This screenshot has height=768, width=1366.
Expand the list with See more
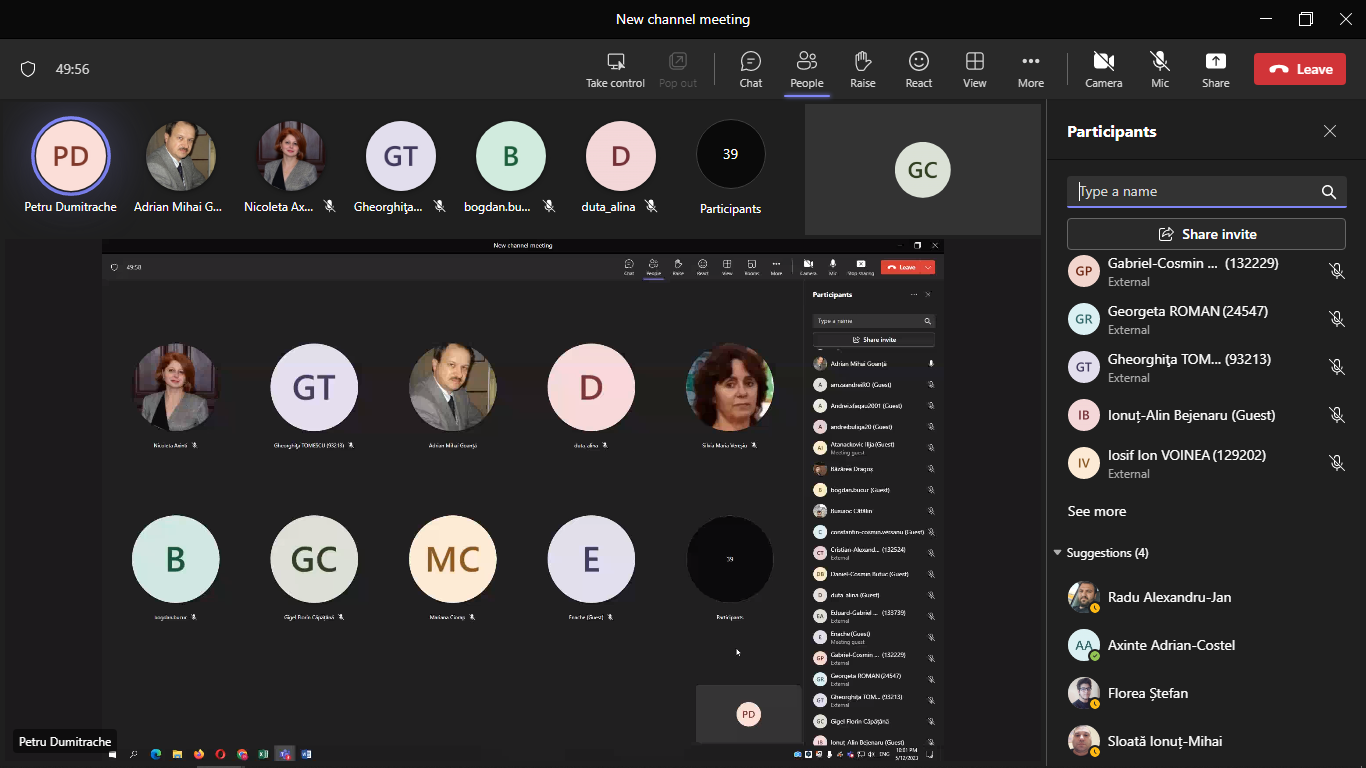pos(1096,511)
